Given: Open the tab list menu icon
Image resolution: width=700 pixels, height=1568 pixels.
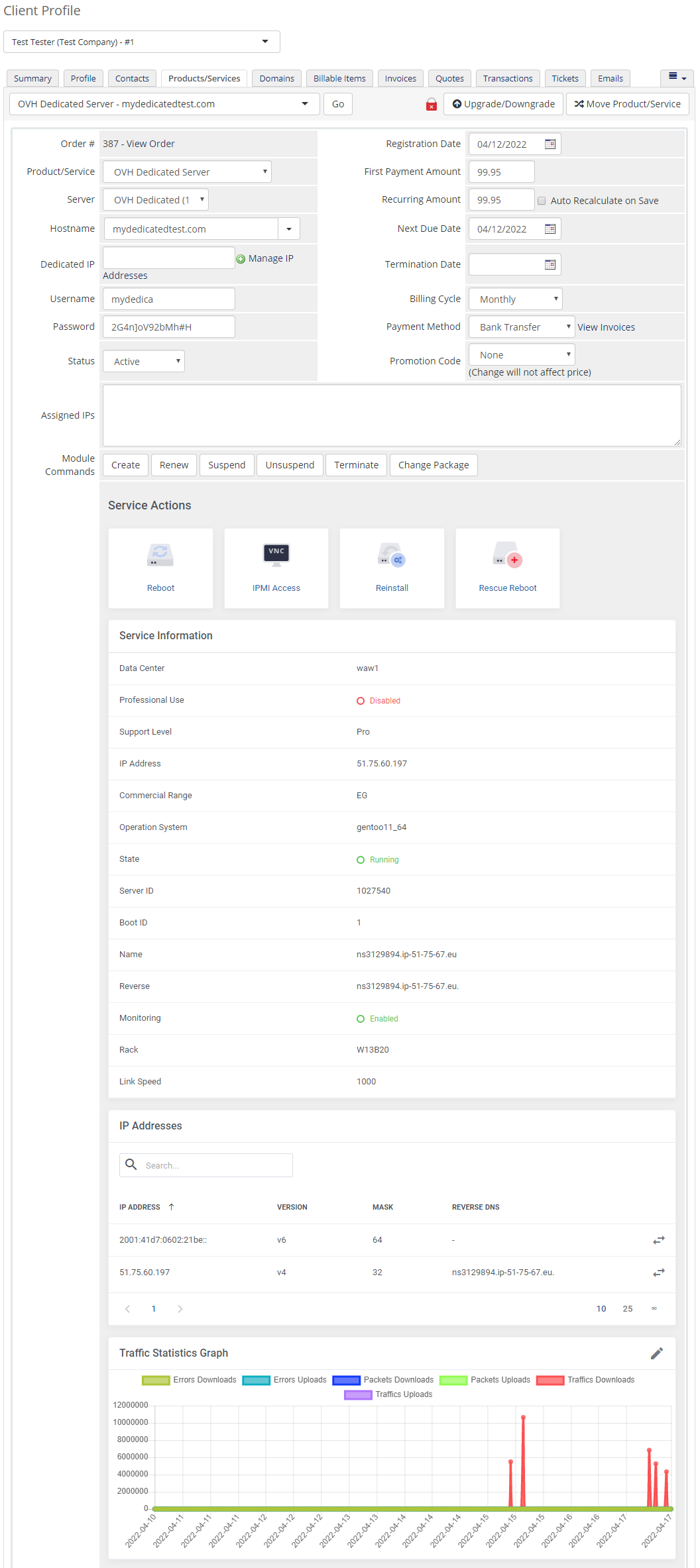Looking at the screenshot, I should tap(677, 78).
